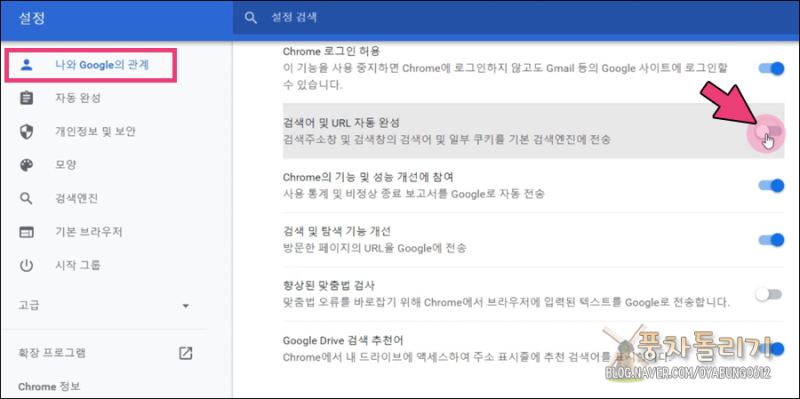Switch off 검색 및 탐색 기능 개선 toggle

tap(771, 239)
